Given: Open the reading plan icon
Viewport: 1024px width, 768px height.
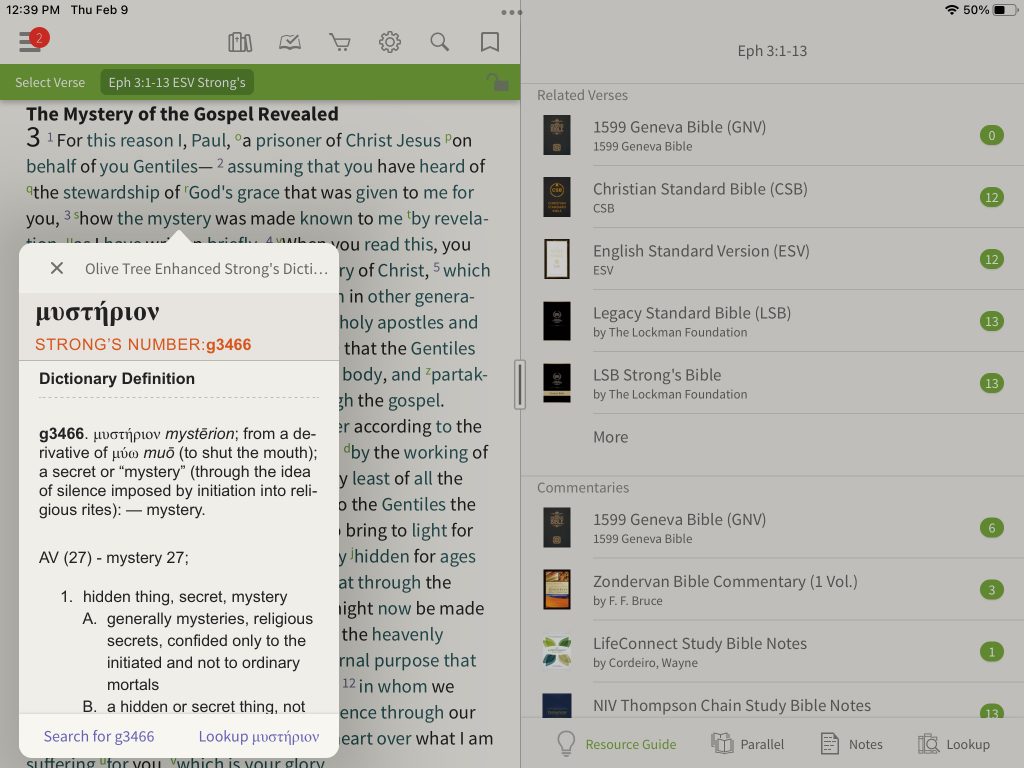Looking at the screenshot, I should (290, 42).
